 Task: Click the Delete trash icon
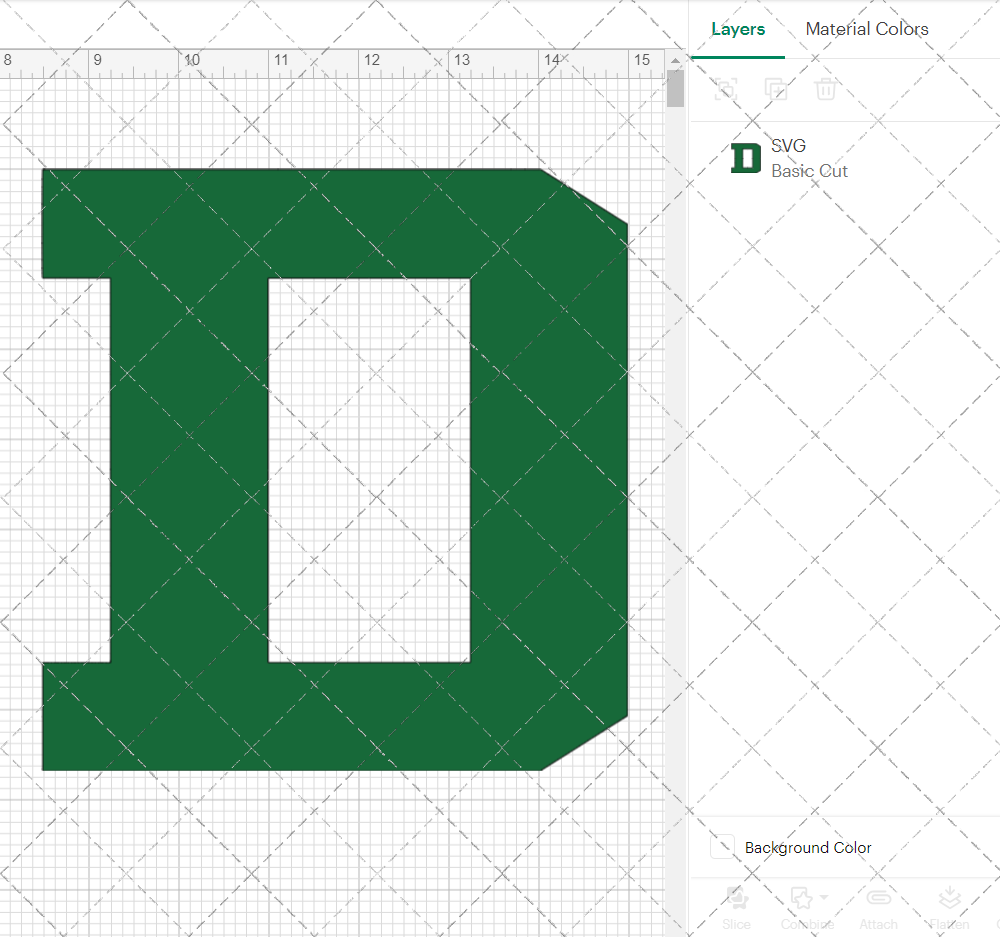pos(825,89)
